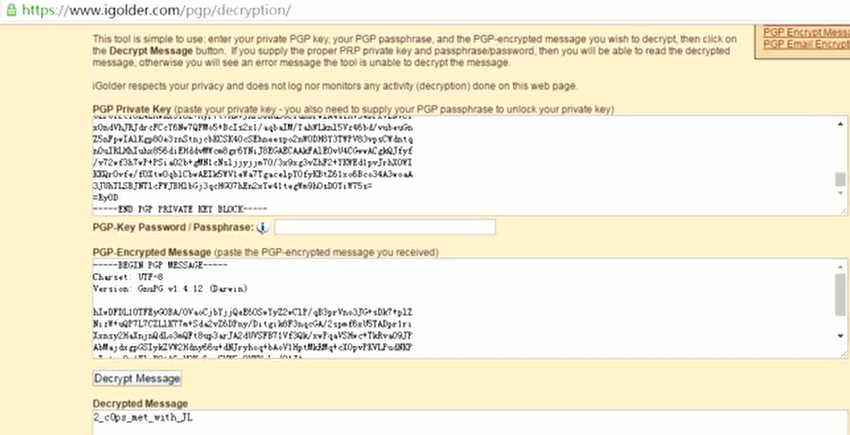Open the PGP Encrypt Message link
The image size is (850, 435).
point(806,33)
